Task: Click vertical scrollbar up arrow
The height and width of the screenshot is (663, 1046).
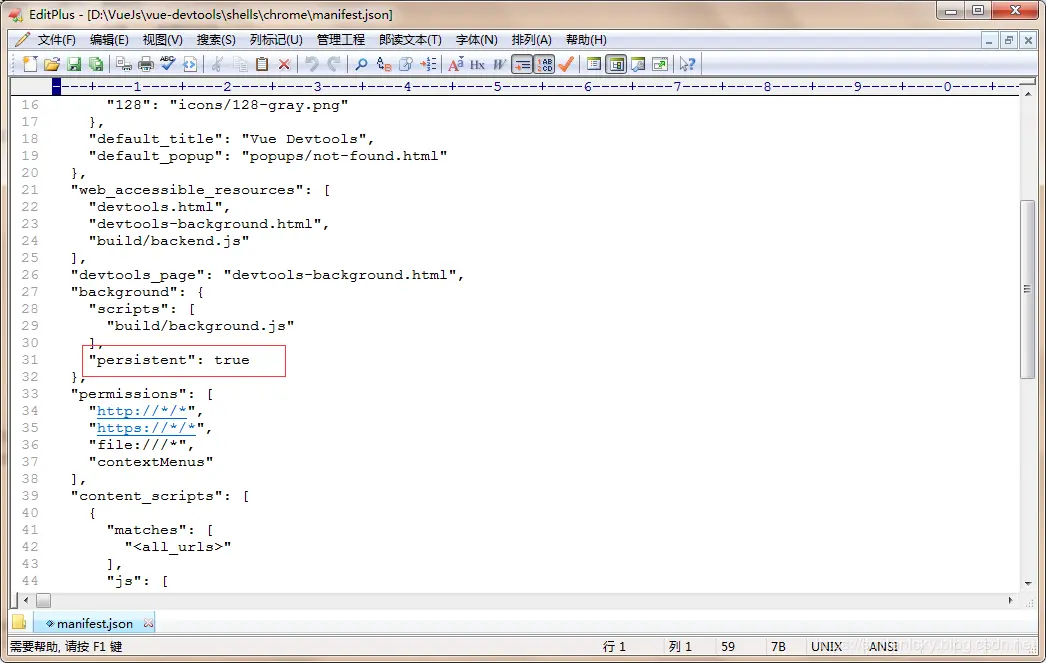Action: point(1027,94)
